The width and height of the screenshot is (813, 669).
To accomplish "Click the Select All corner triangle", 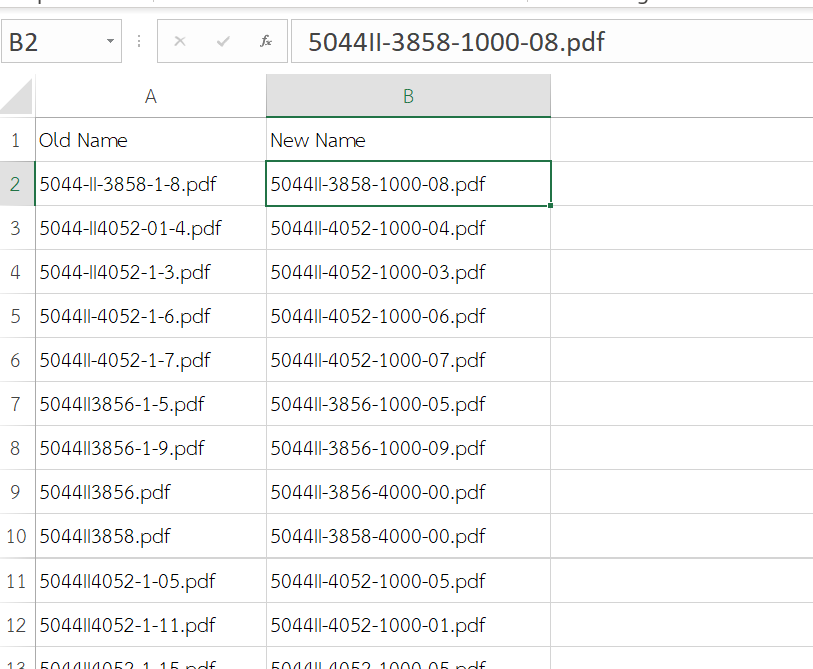I will pos(17,96).
